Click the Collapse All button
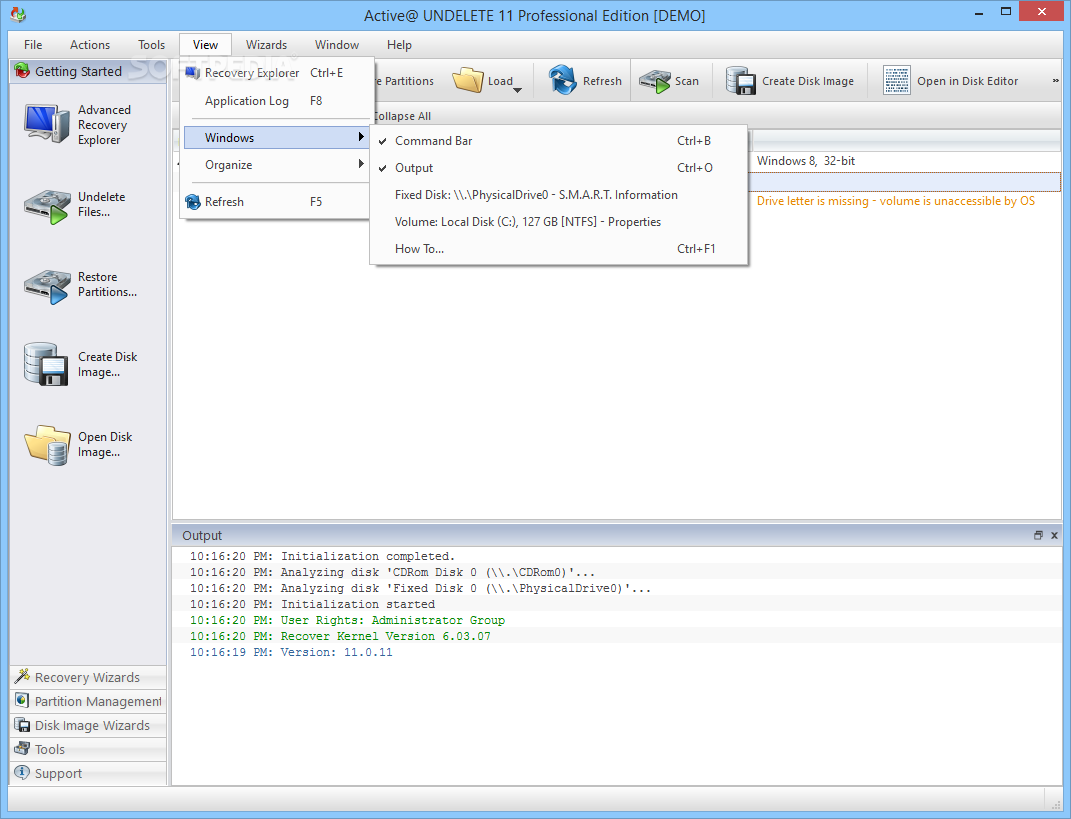Screen dimensions: 1071x819 click(x=403, y=116)
